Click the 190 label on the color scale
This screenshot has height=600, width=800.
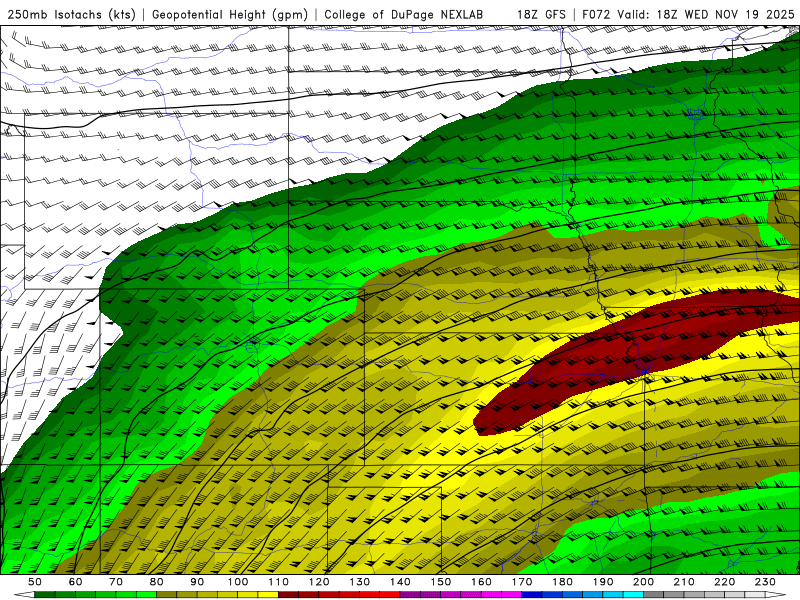603,582
